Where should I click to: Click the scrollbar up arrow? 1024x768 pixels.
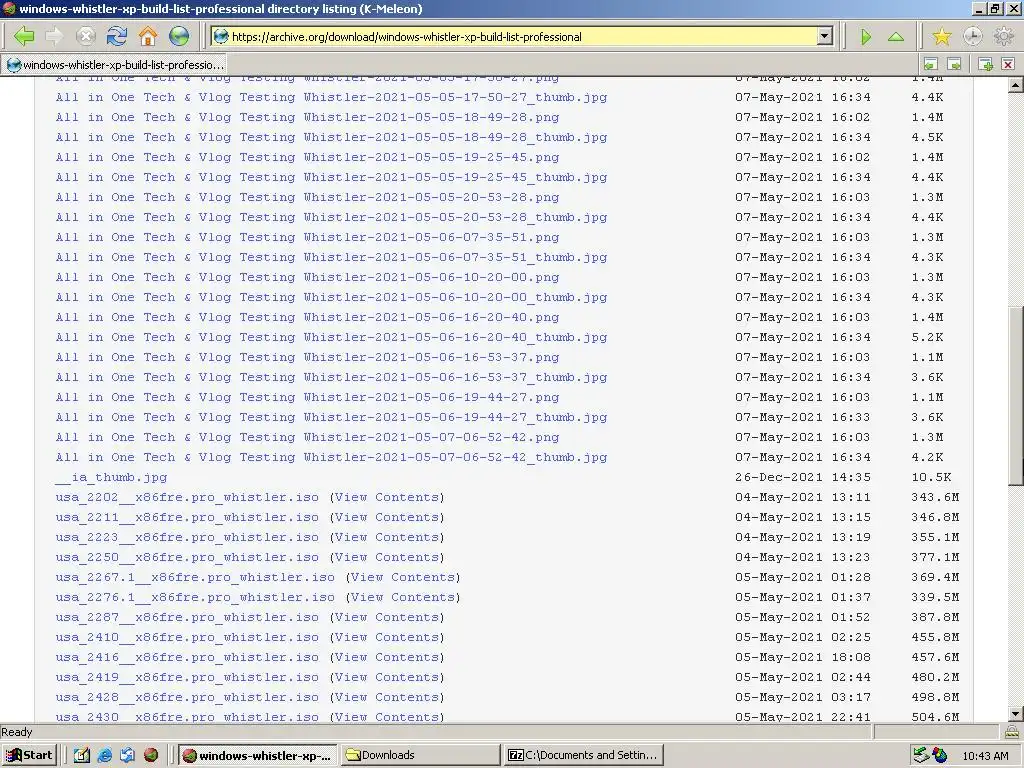point(1016,85)
